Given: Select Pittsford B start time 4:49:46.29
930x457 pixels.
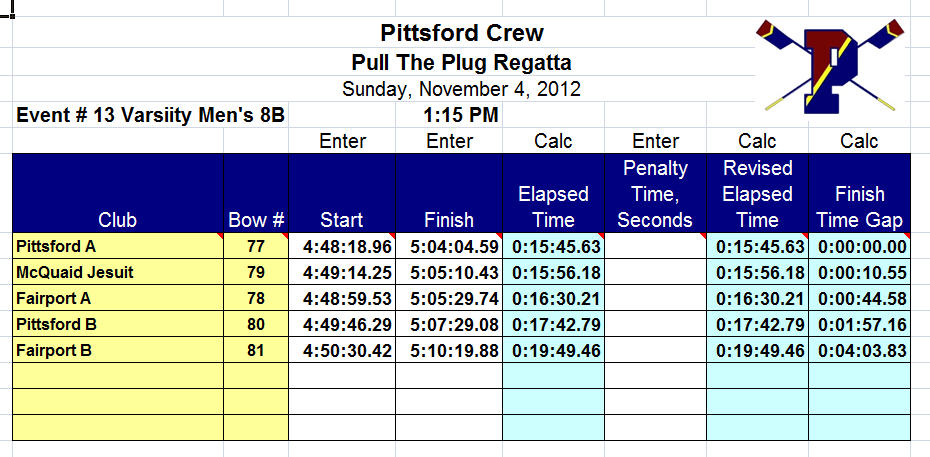Looking at the screenshot, I should click(342, 324).
